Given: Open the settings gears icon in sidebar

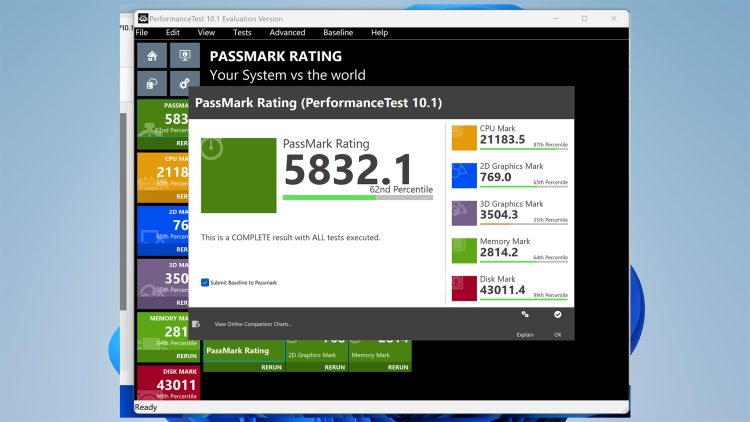Looking at the screenshot, I should tap(185, 84).
